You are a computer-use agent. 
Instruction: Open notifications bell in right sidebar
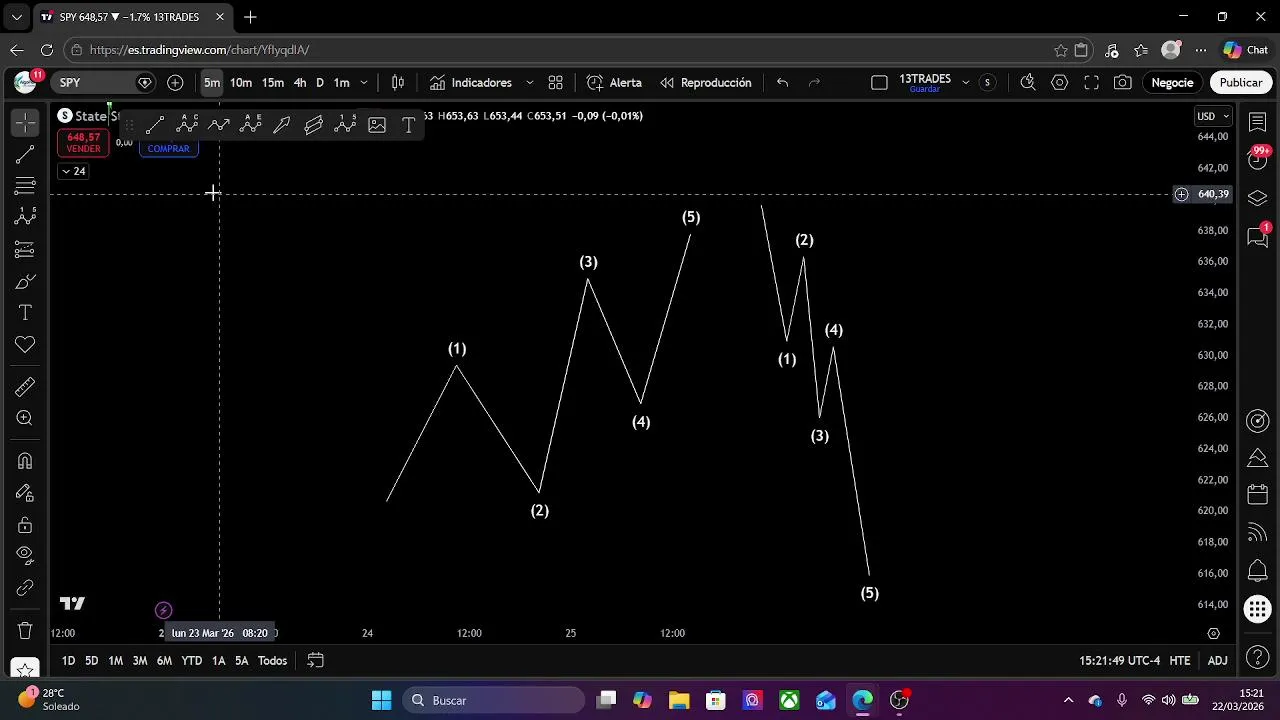(1258, 571)
